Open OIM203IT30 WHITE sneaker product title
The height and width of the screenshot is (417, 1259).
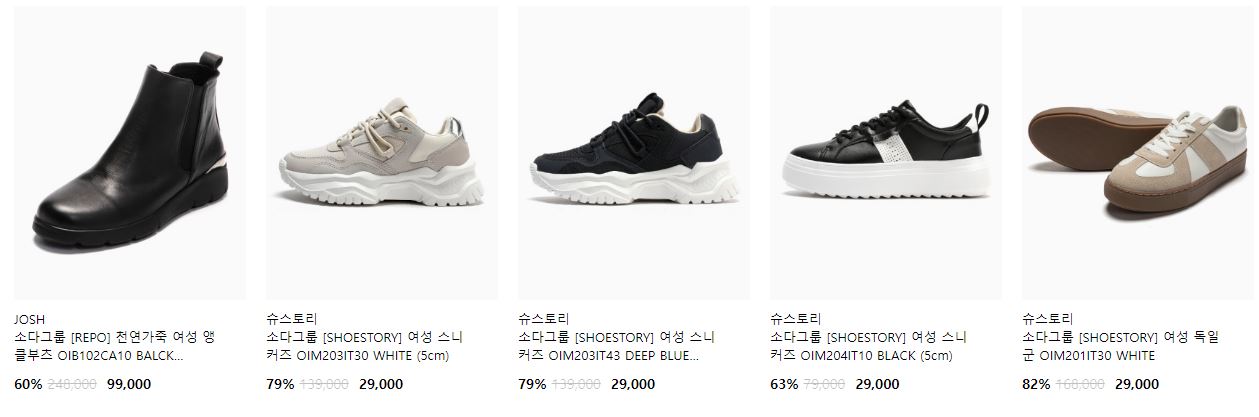[365, 346]
